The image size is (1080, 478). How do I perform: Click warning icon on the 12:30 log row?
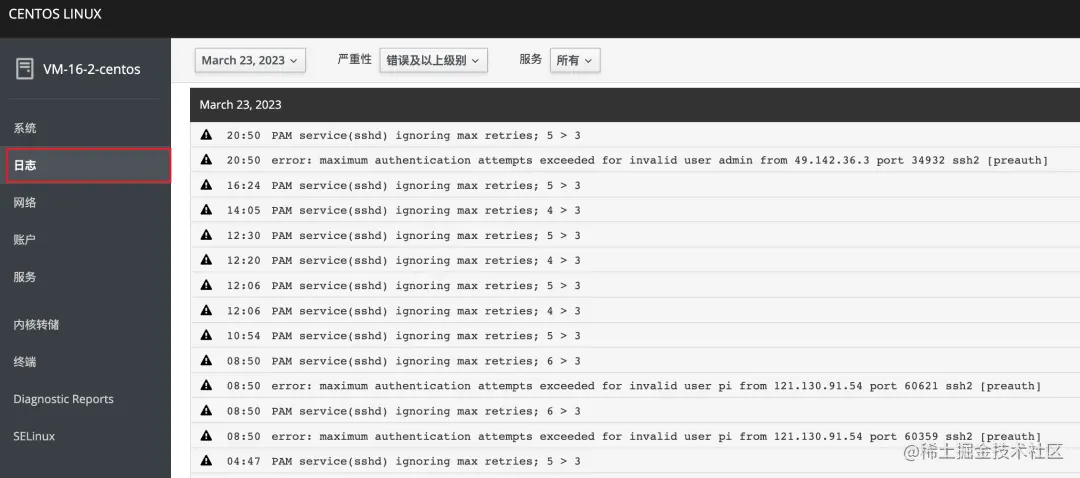(x=206, y=235)
